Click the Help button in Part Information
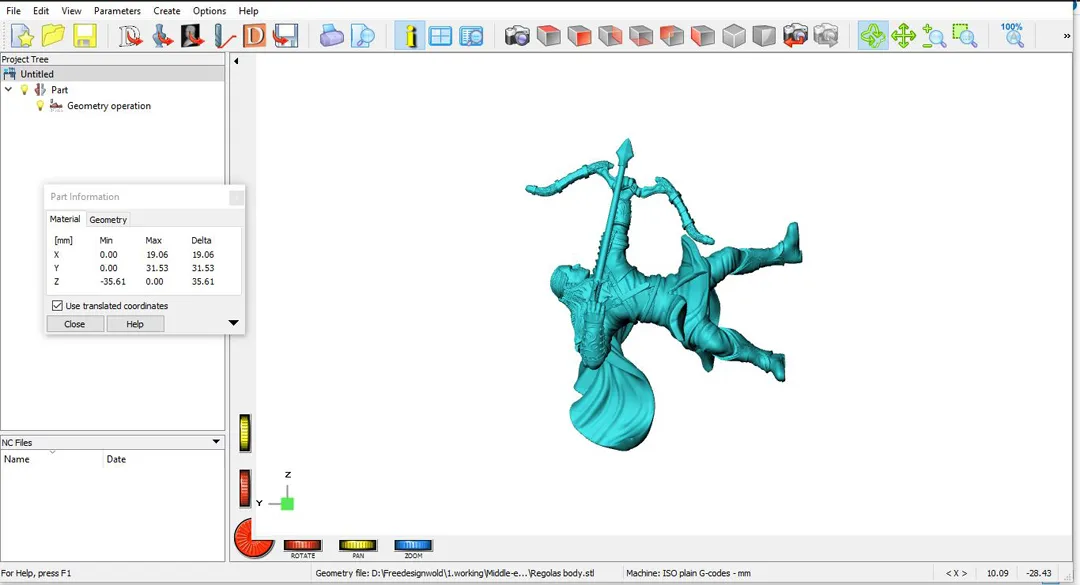 [135, 324]
